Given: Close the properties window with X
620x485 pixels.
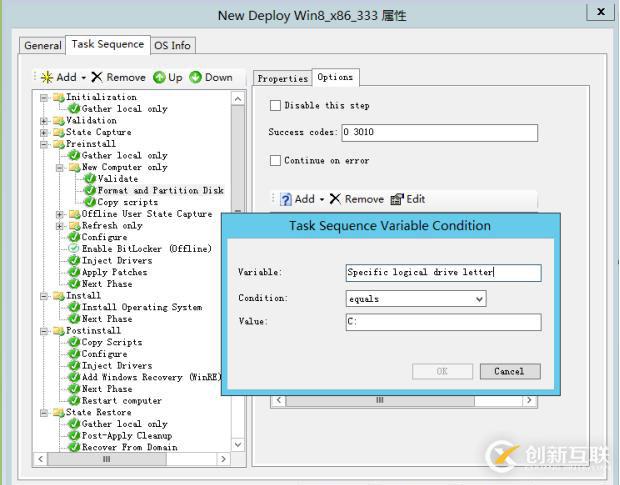Looking at the screenshot, I should [600, 11].
